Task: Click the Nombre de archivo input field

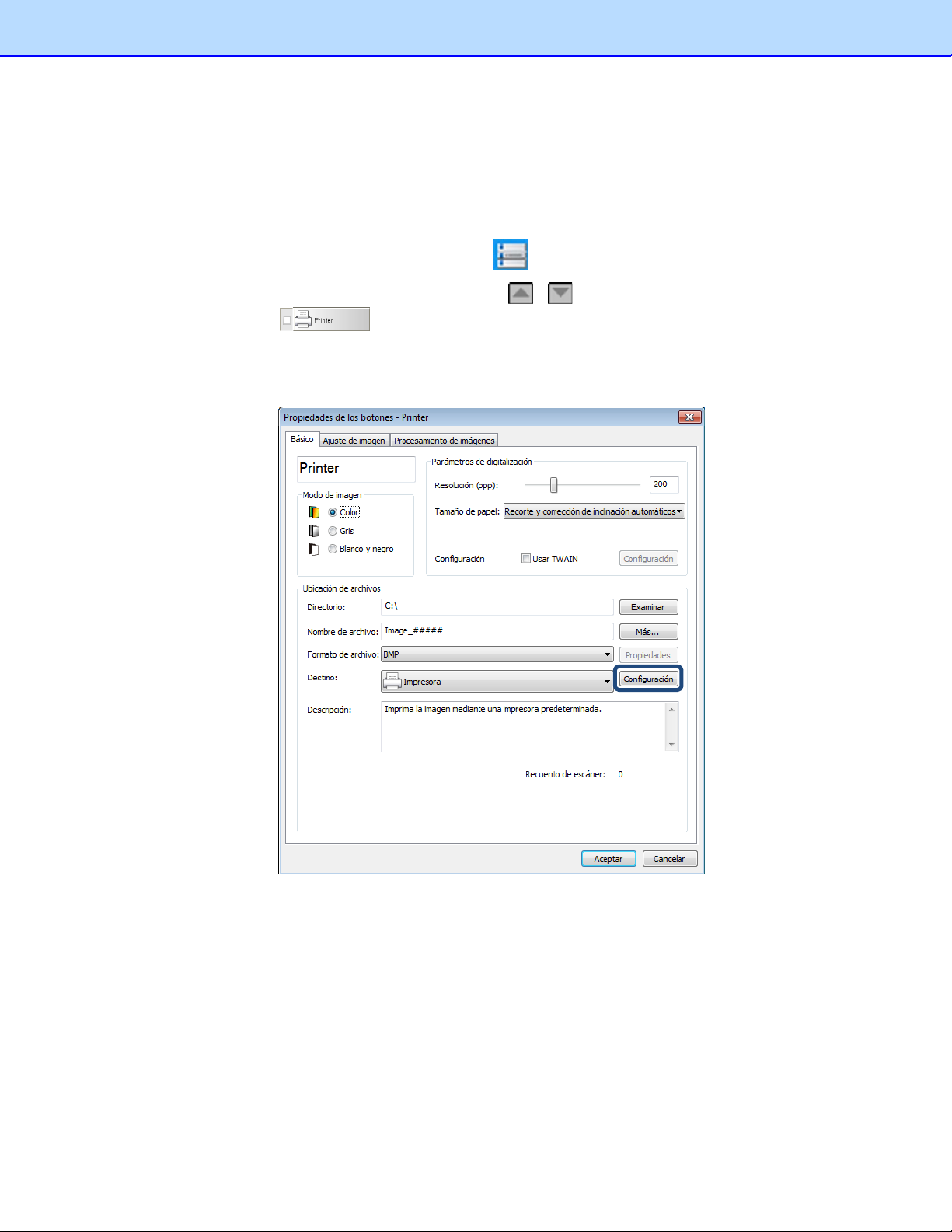Action: 497,631
